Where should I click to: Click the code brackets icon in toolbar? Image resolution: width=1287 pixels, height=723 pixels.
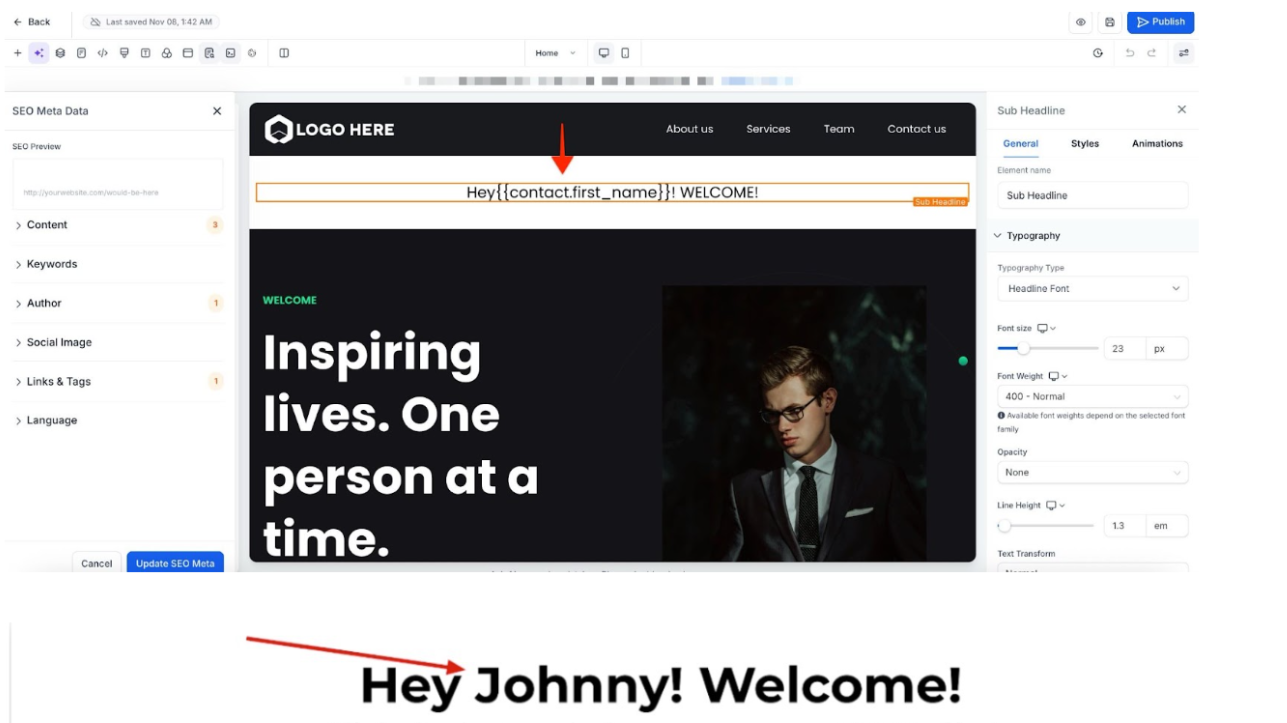point(102,53)
